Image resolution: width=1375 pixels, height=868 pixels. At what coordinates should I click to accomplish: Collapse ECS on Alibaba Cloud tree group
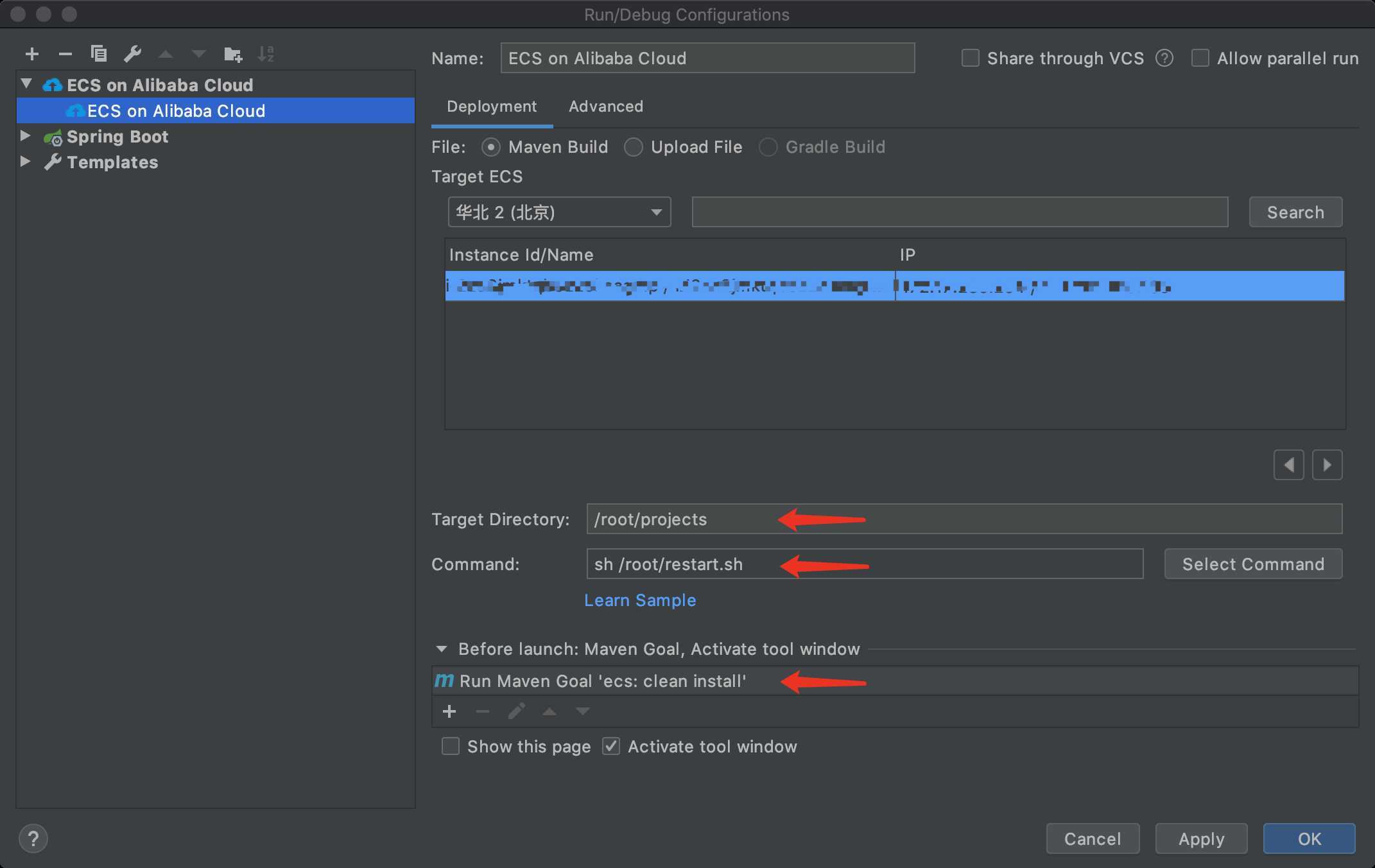pyautogui.click(x=26, y=84)
